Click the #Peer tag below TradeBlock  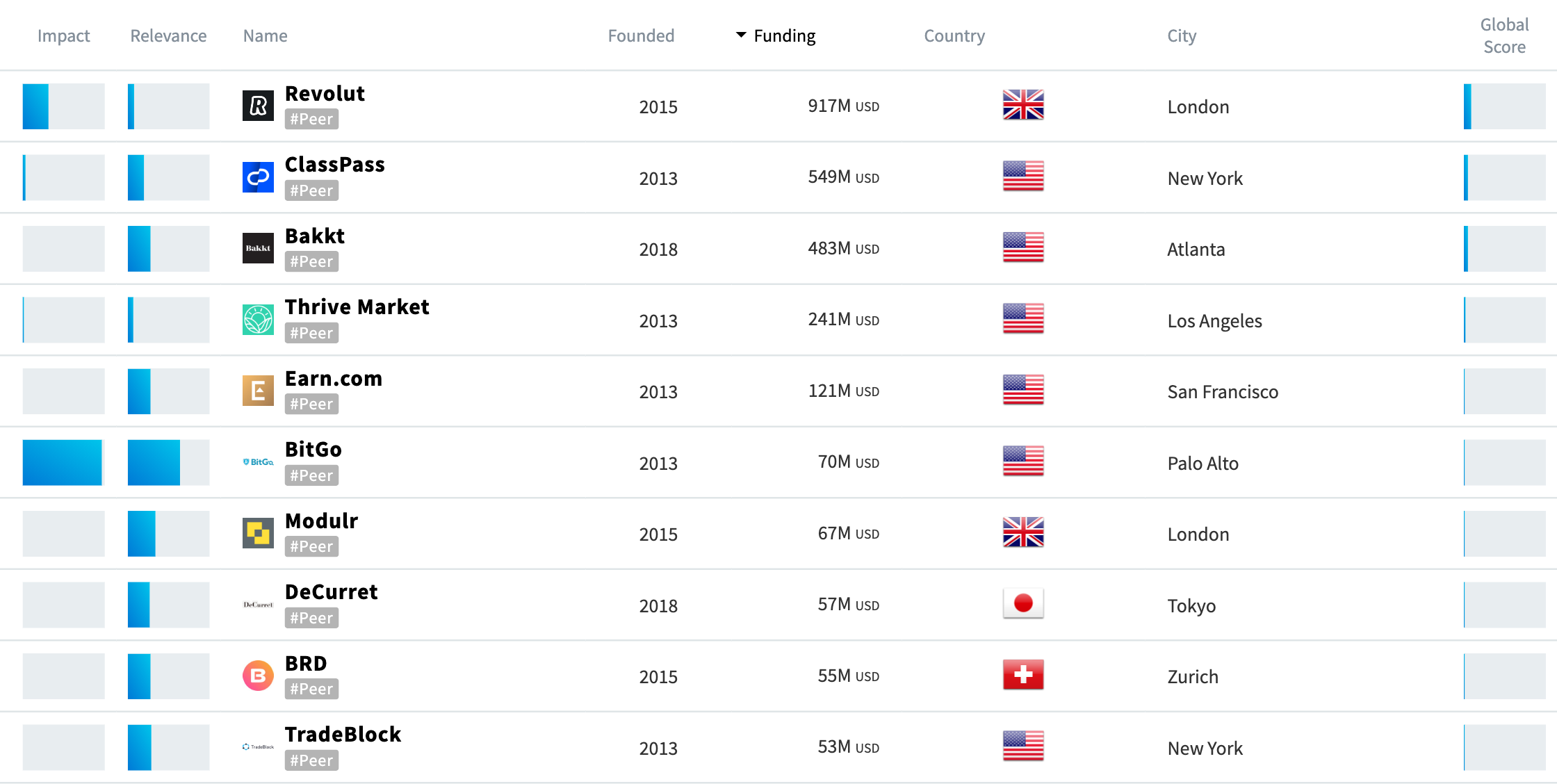pyautogui.click(x=311, y=760)
